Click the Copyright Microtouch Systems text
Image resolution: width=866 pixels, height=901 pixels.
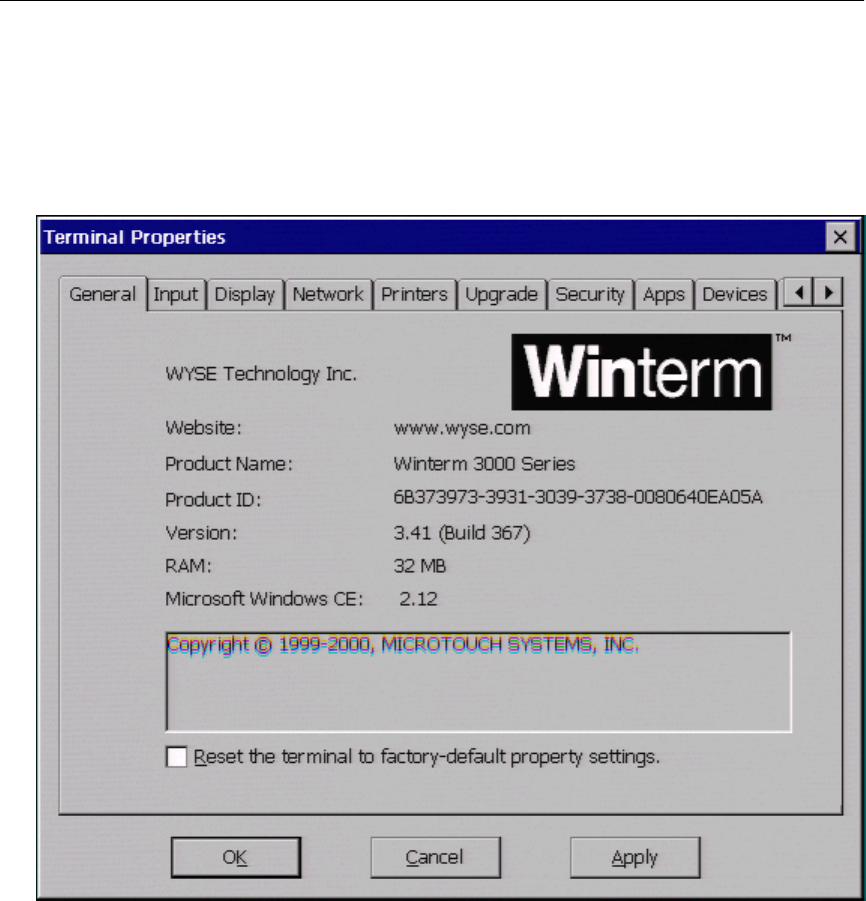point(402,645)
